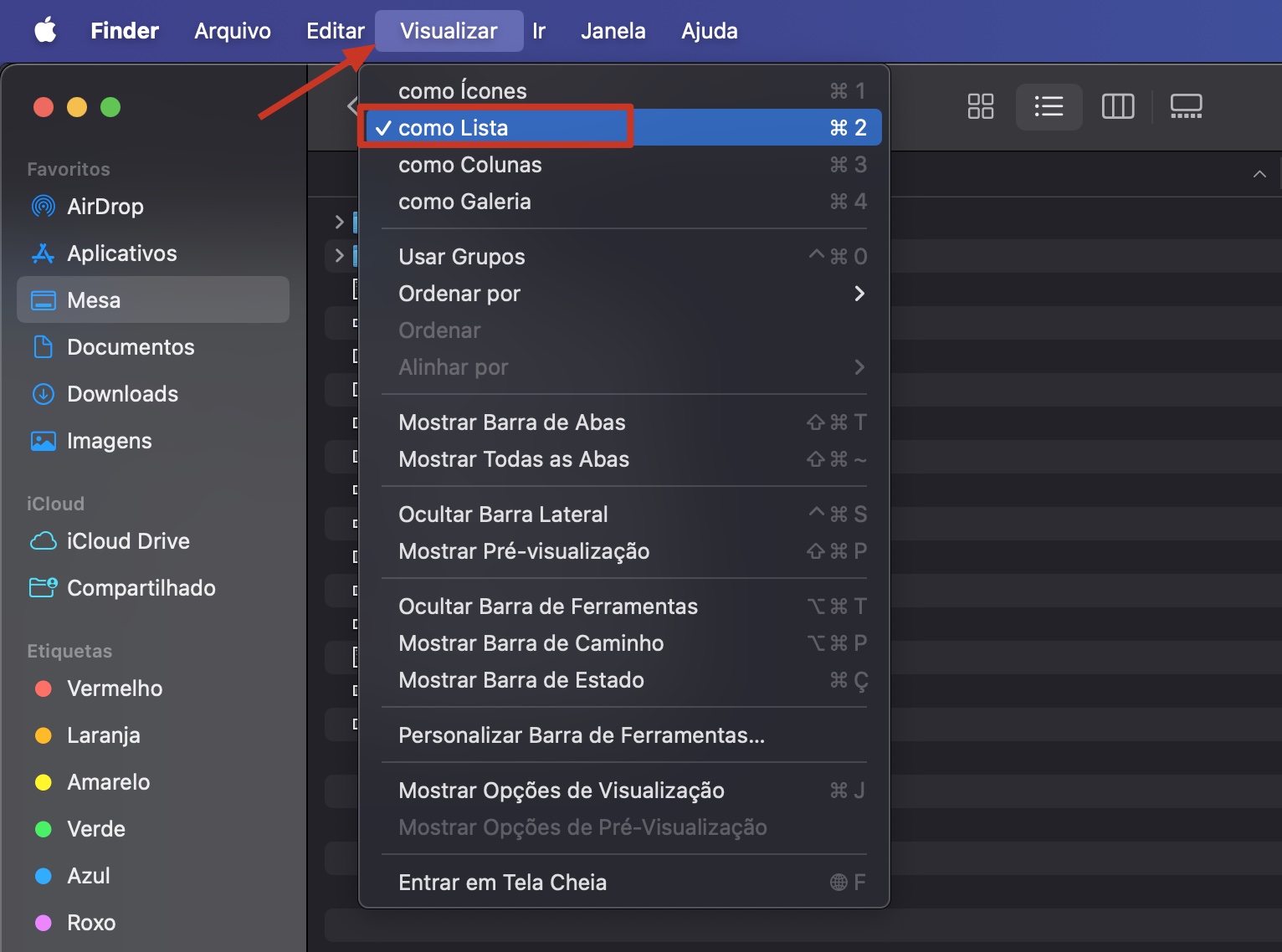Select the Icon view in the toolbar

[980, 106]
